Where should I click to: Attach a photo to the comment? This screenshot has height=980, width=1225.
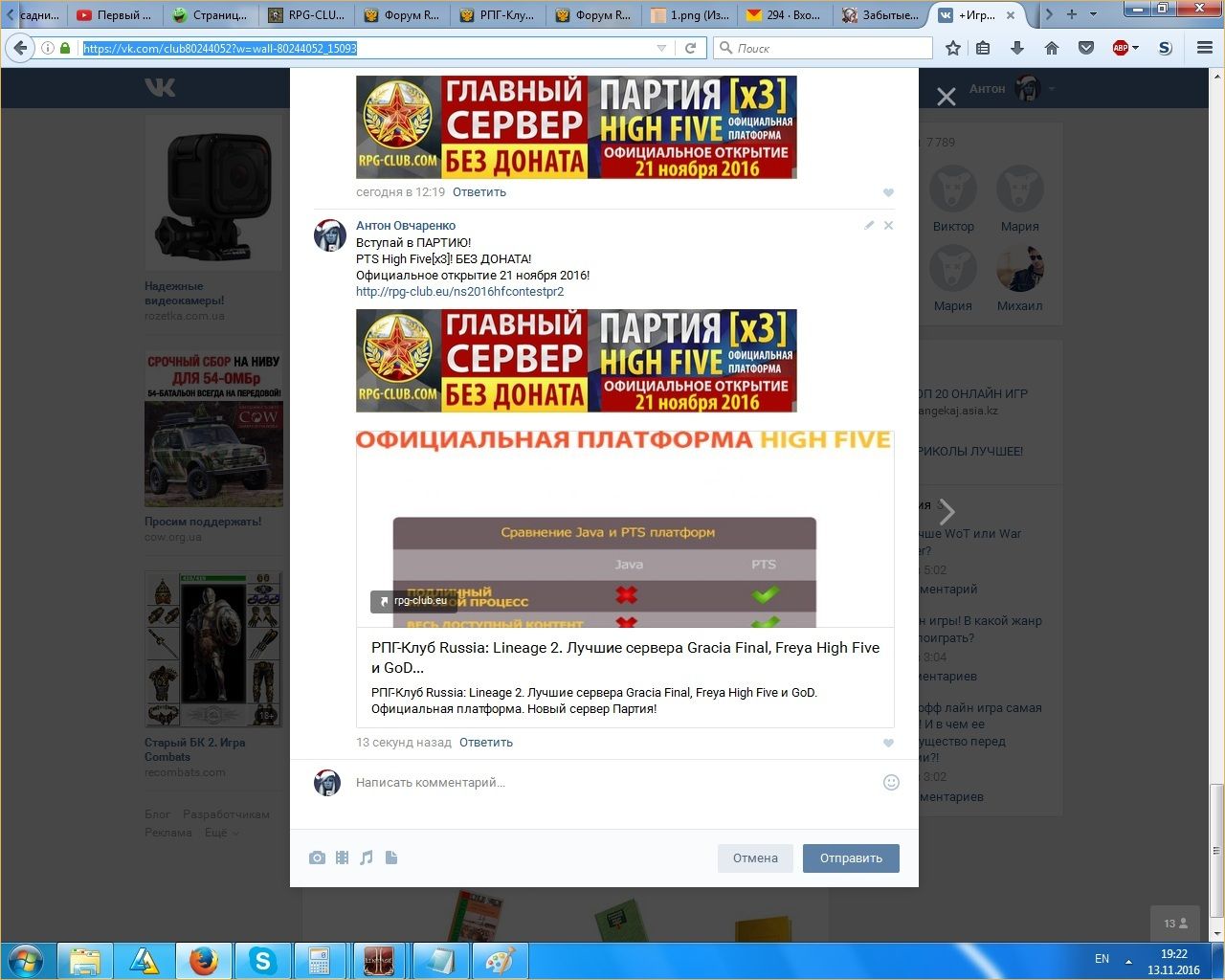(x=317, y=857)
